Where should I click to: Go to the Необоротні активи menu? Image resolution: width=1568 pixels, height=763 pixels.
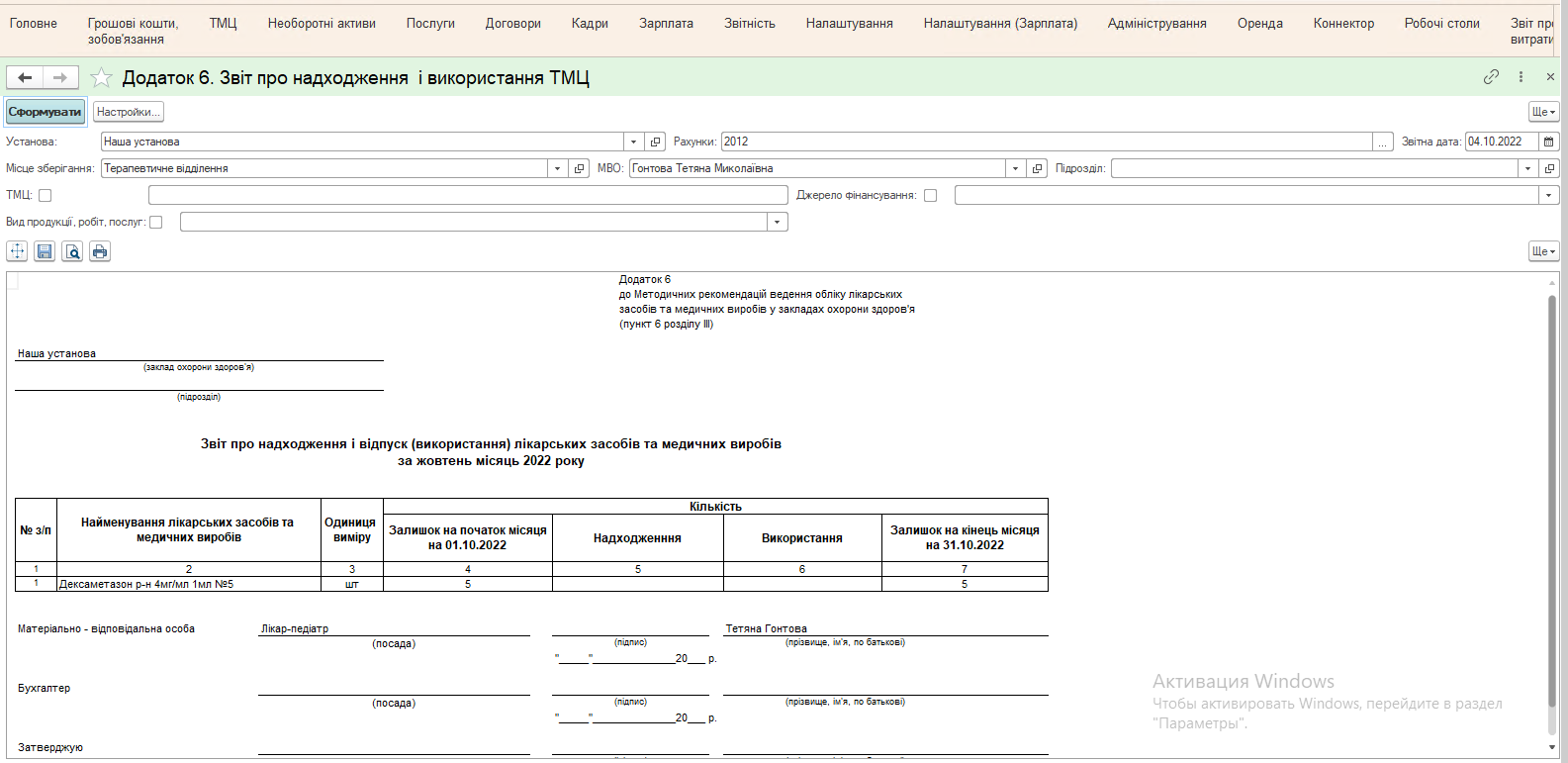pyautogui.click(x=322, y=24)
